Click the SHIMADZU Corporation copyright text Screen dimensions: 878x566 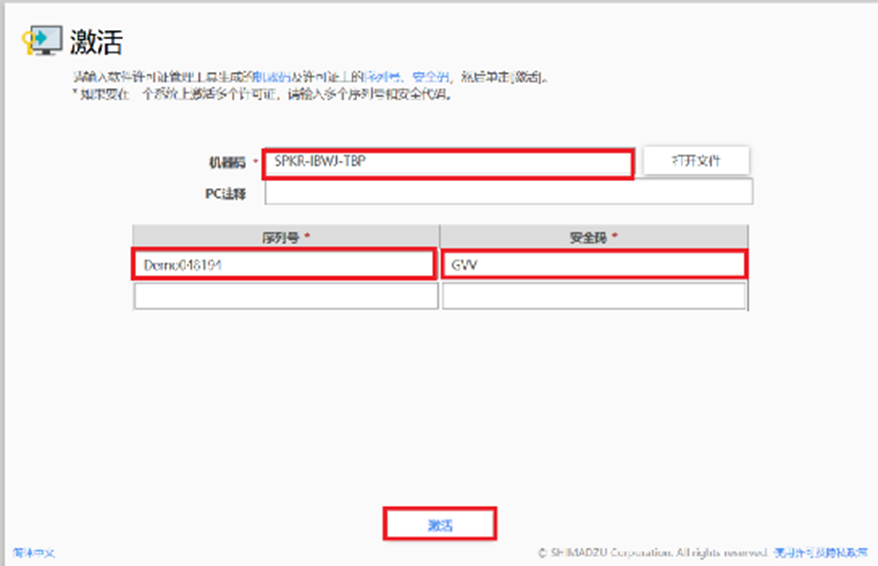[654, 552]
